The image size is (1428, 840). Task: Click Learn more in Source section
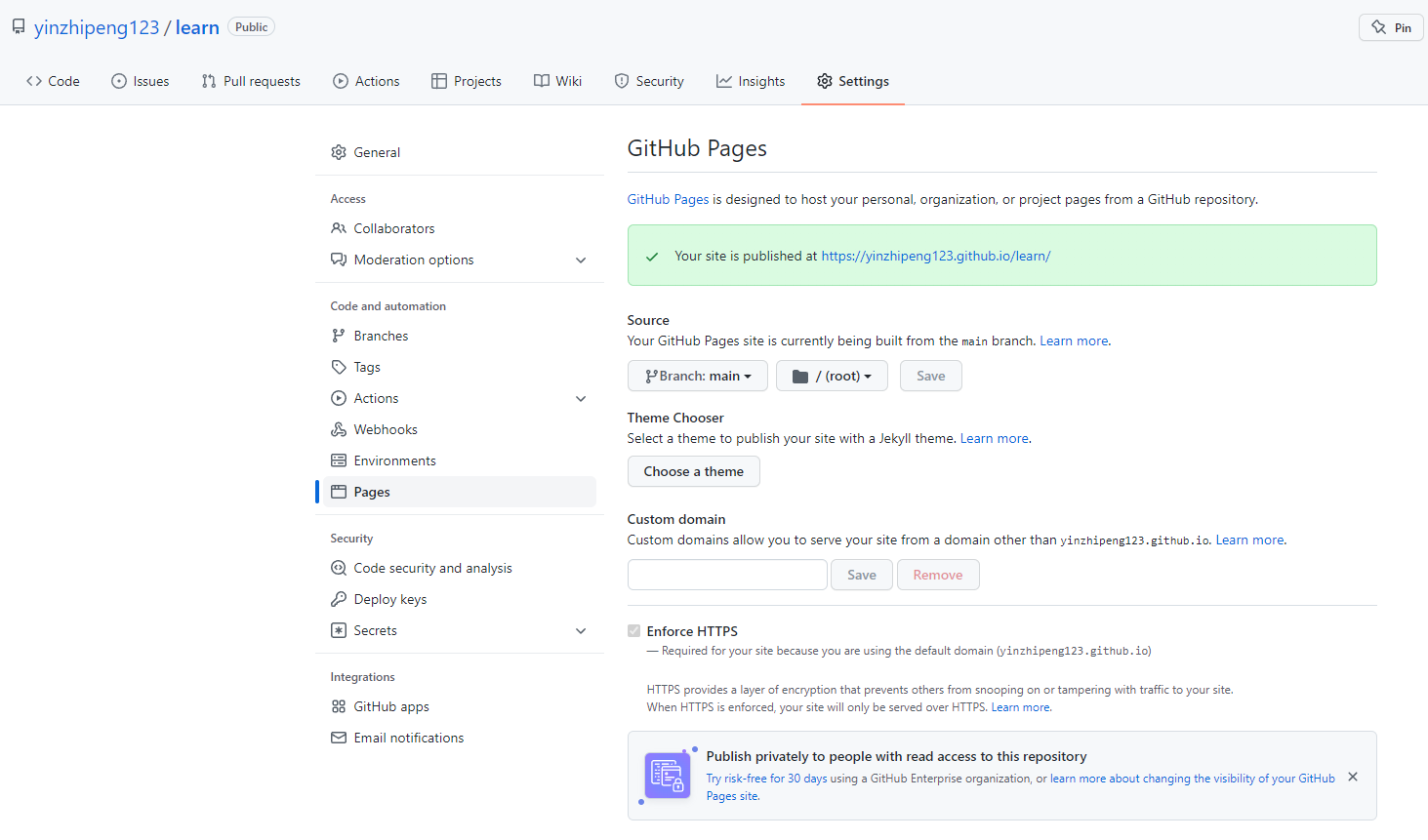1074,340
